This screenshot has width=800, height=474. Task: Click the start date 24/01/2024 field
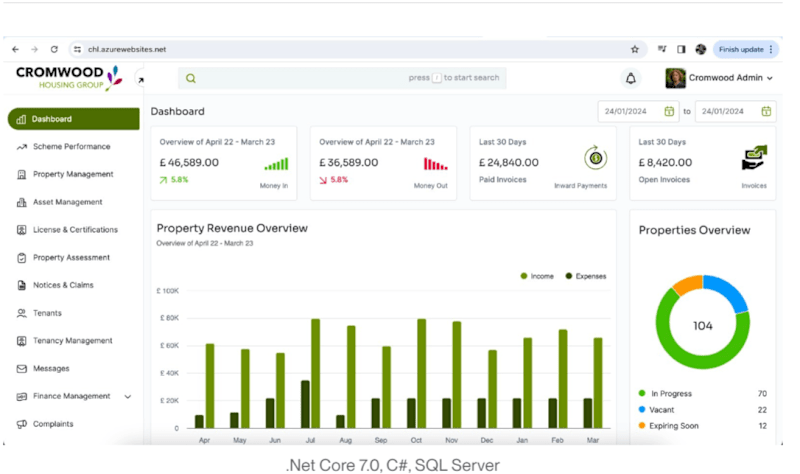tap(638, 111)
